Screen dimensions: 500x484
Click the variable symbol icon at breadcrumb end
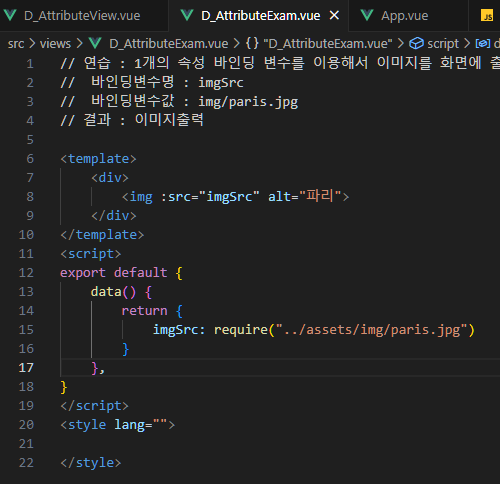[x=483, y=43]
